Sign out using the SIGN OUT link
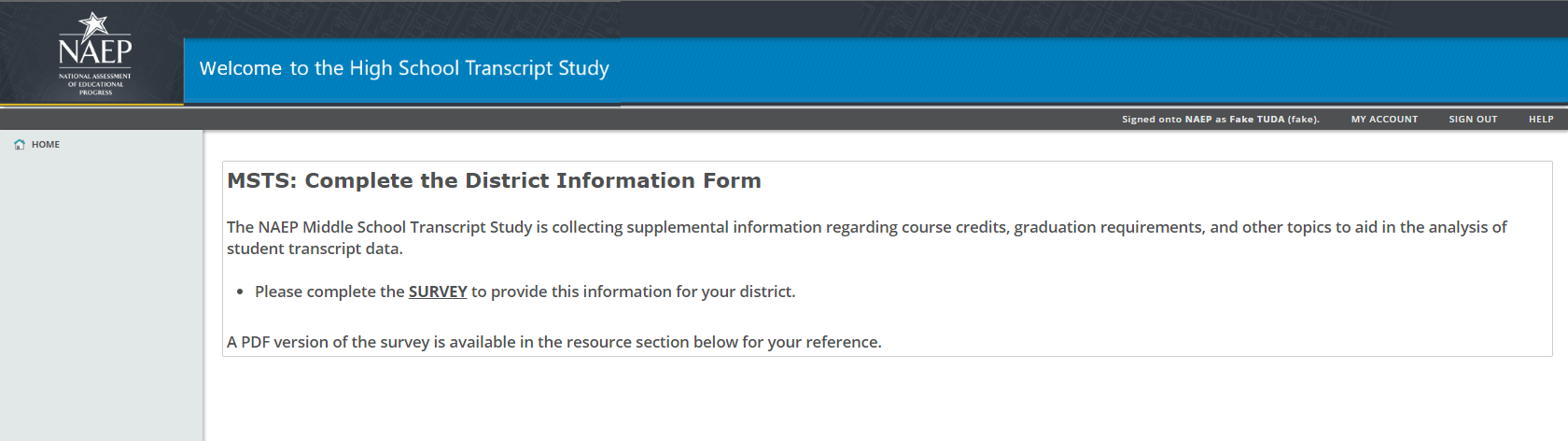The image size is (1568, 441). (x=1473, y=120)
